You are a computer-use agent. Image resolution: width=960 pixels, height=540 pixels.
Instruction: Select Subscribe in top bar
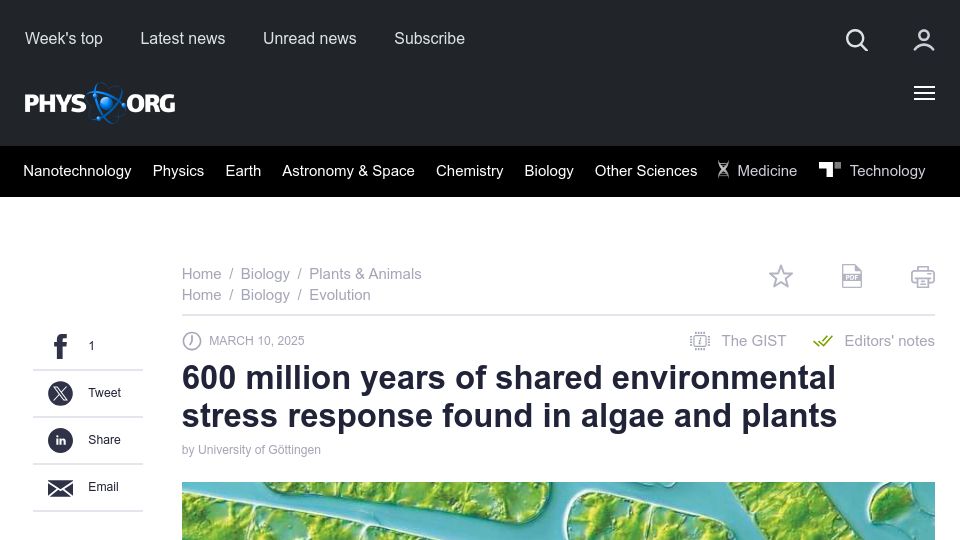point(429,39)
